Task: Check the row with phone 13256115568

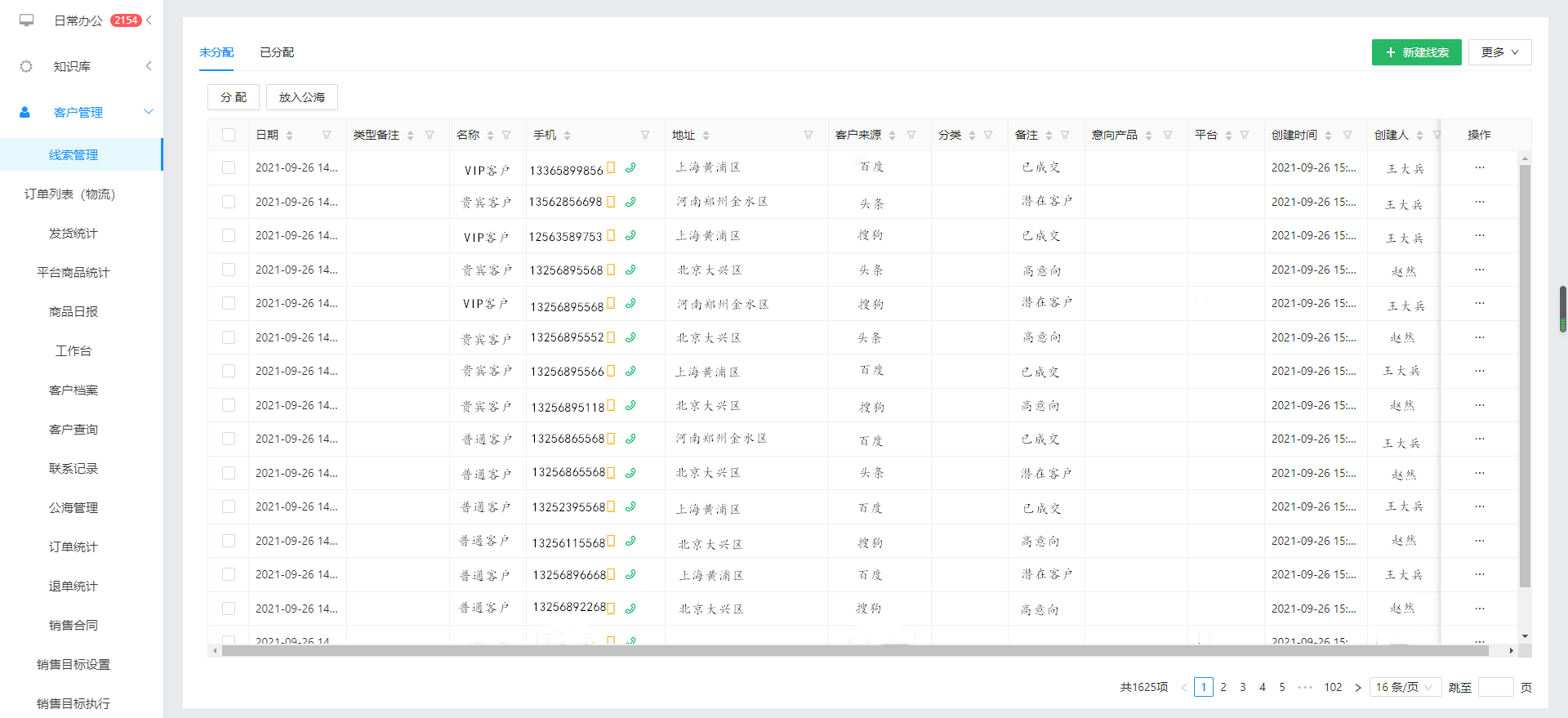Action: tap(229, 541)
